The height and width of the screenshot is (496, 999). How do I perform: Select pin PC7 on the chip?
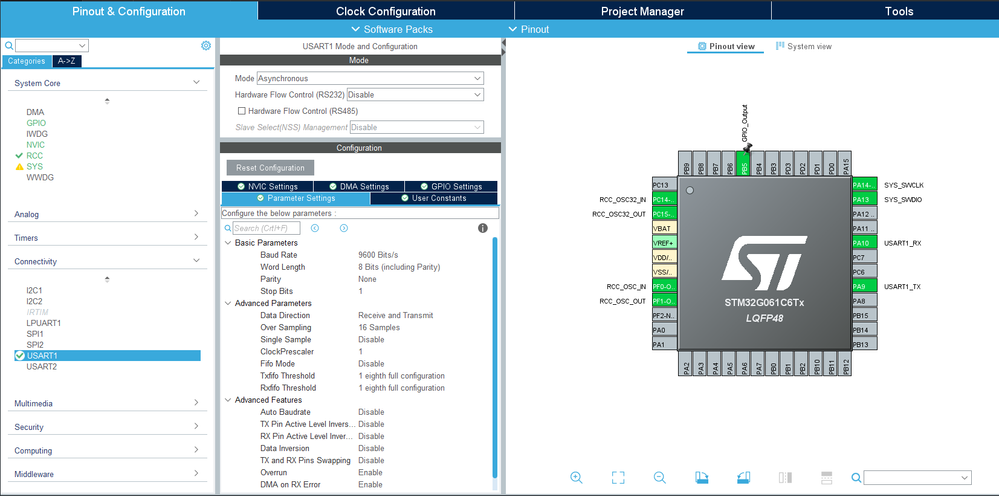(865, 257)
